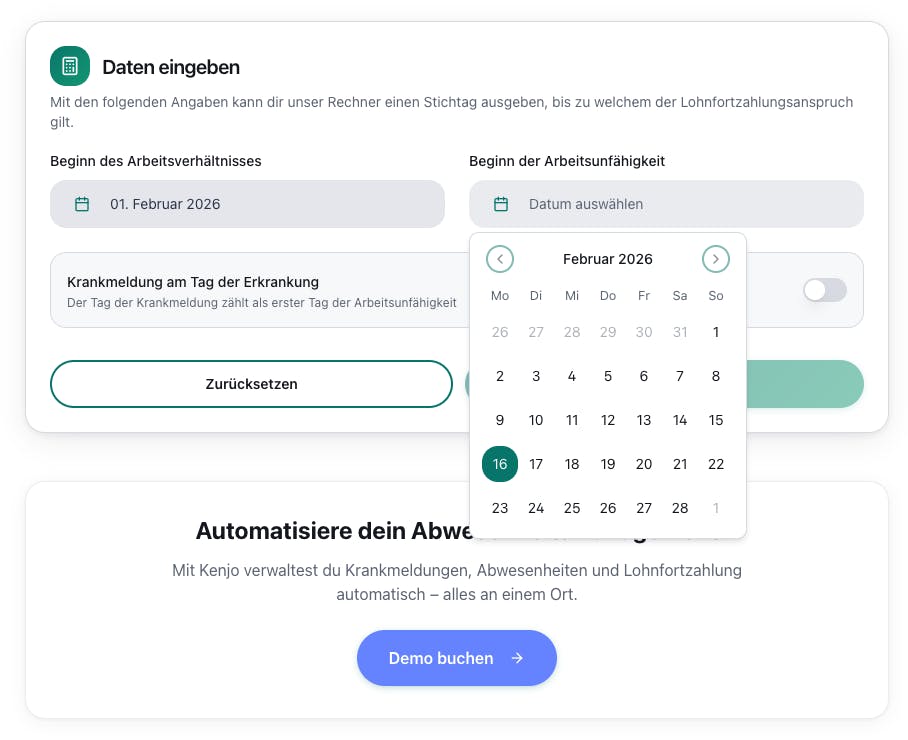This screenshot has width=908, height=740.
Task: Select the highlighted 16 February date
Action: click(x=500, y=464)
